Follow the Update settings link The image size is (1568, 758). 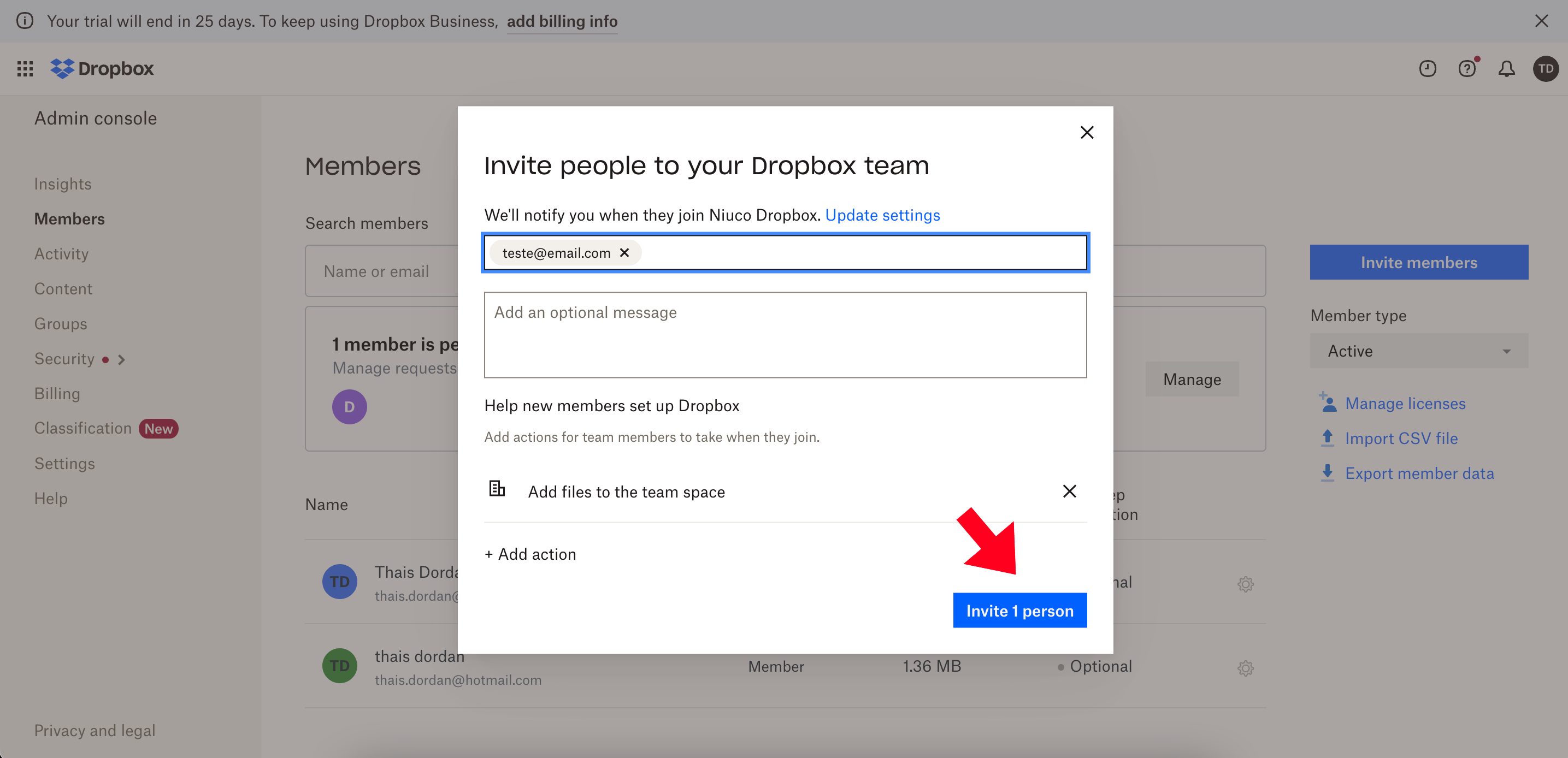click(882, 215)
